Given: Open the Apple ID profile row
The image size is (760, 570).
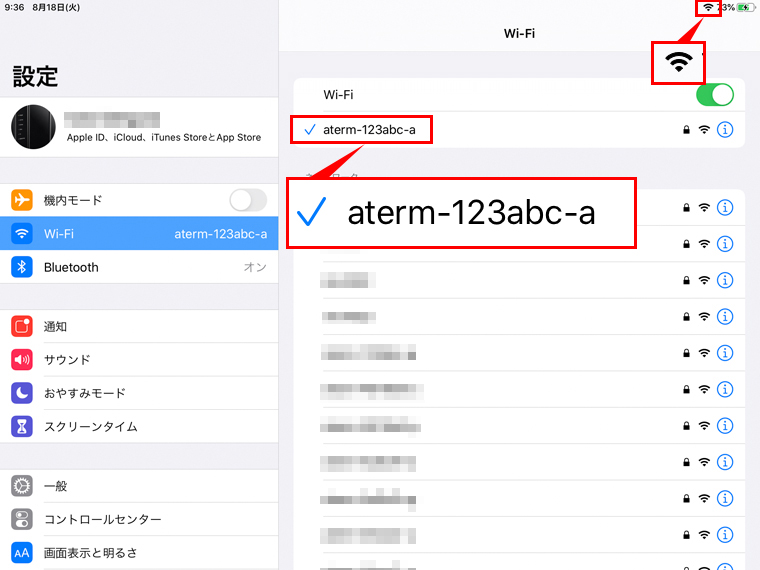Looking at the screenshot, I should click(160, 128).
